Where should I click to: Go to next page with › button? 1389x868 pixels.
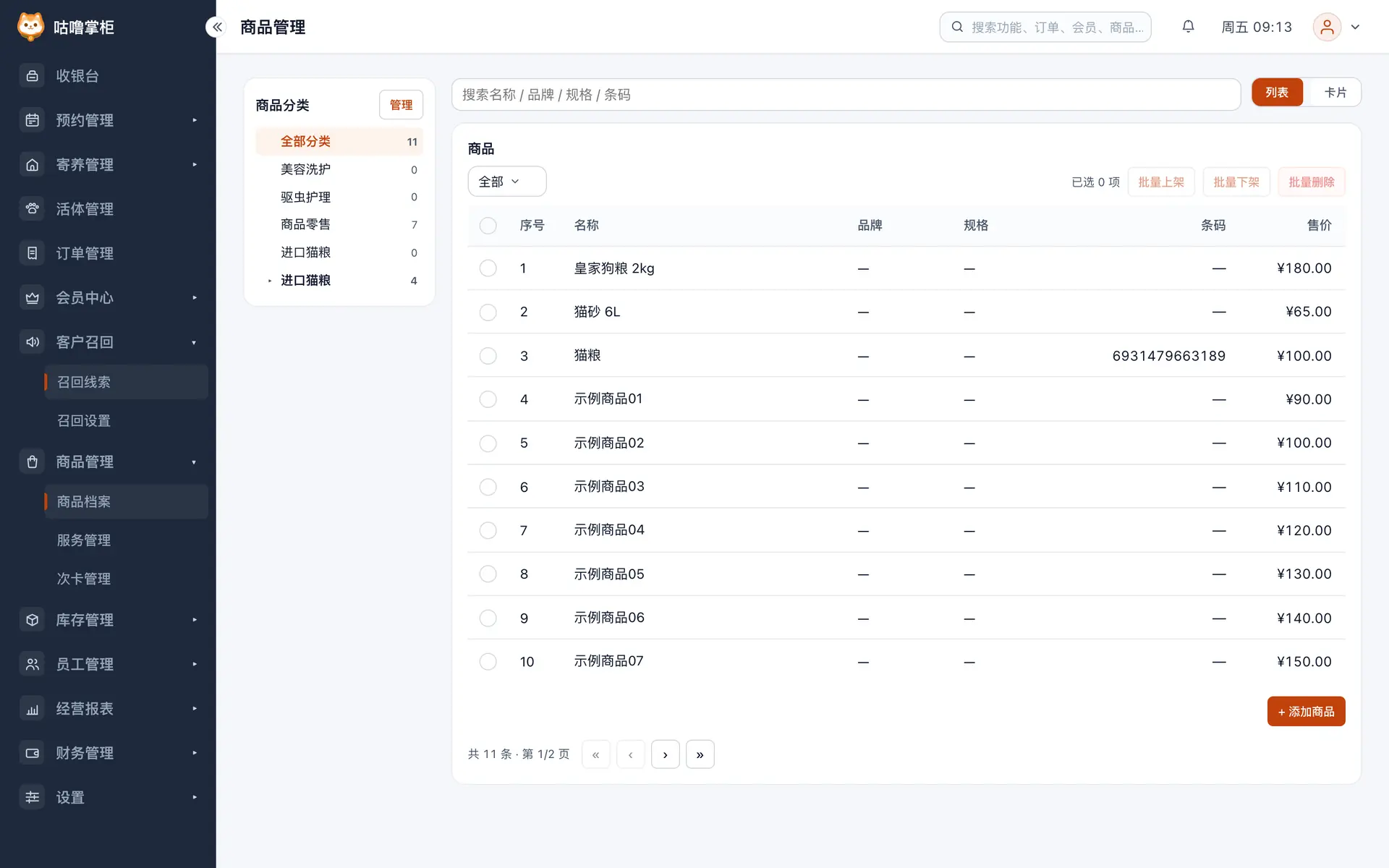coord(665,754)
